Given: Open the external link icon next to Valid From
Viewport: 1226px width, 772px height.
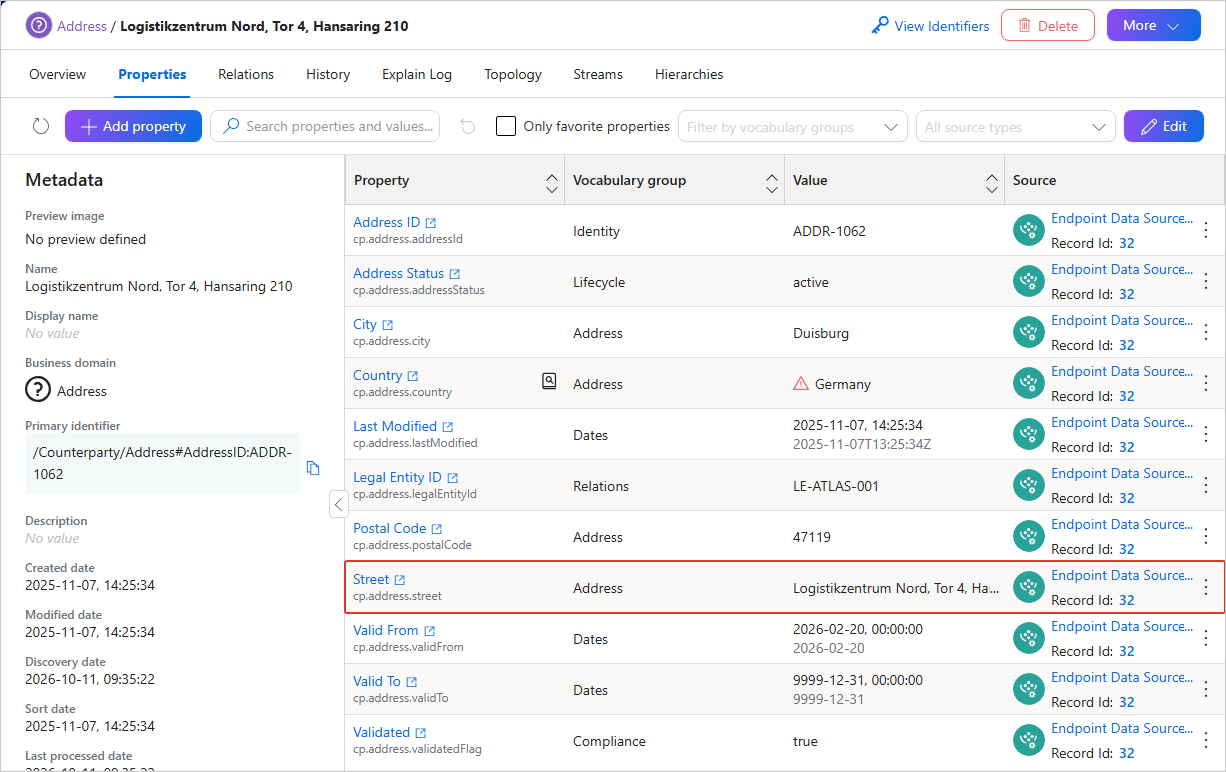Looking at the screenshot, I should (430, 631).
